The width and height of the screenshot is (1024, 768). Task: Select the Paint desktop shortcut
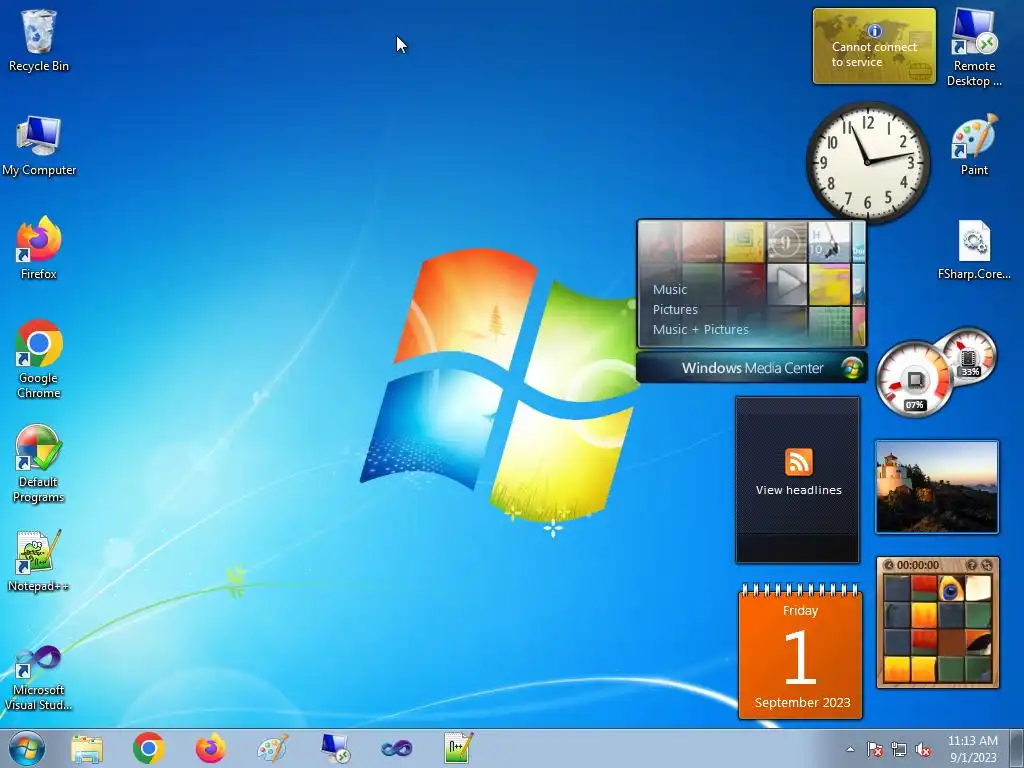click(974, 145)
